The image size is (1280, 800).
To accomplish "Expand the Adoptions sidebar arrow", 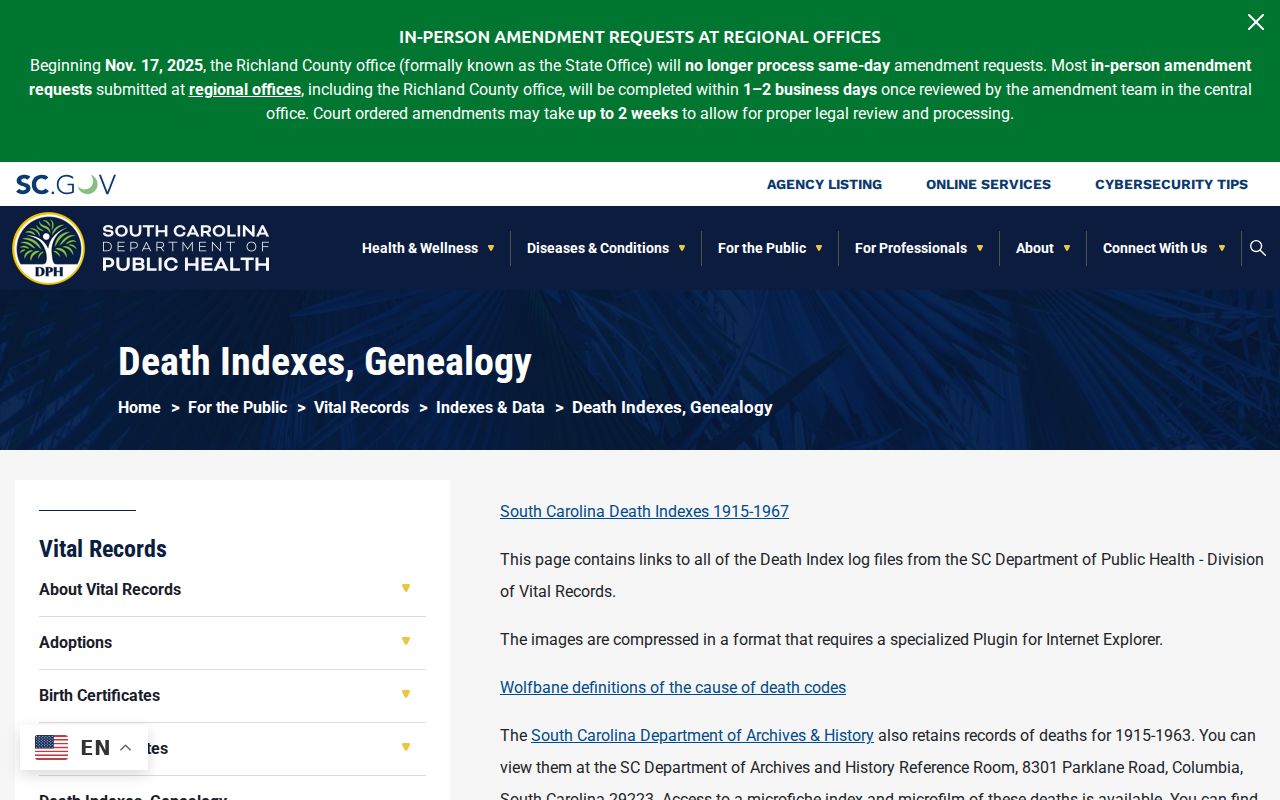I will 406,641.
